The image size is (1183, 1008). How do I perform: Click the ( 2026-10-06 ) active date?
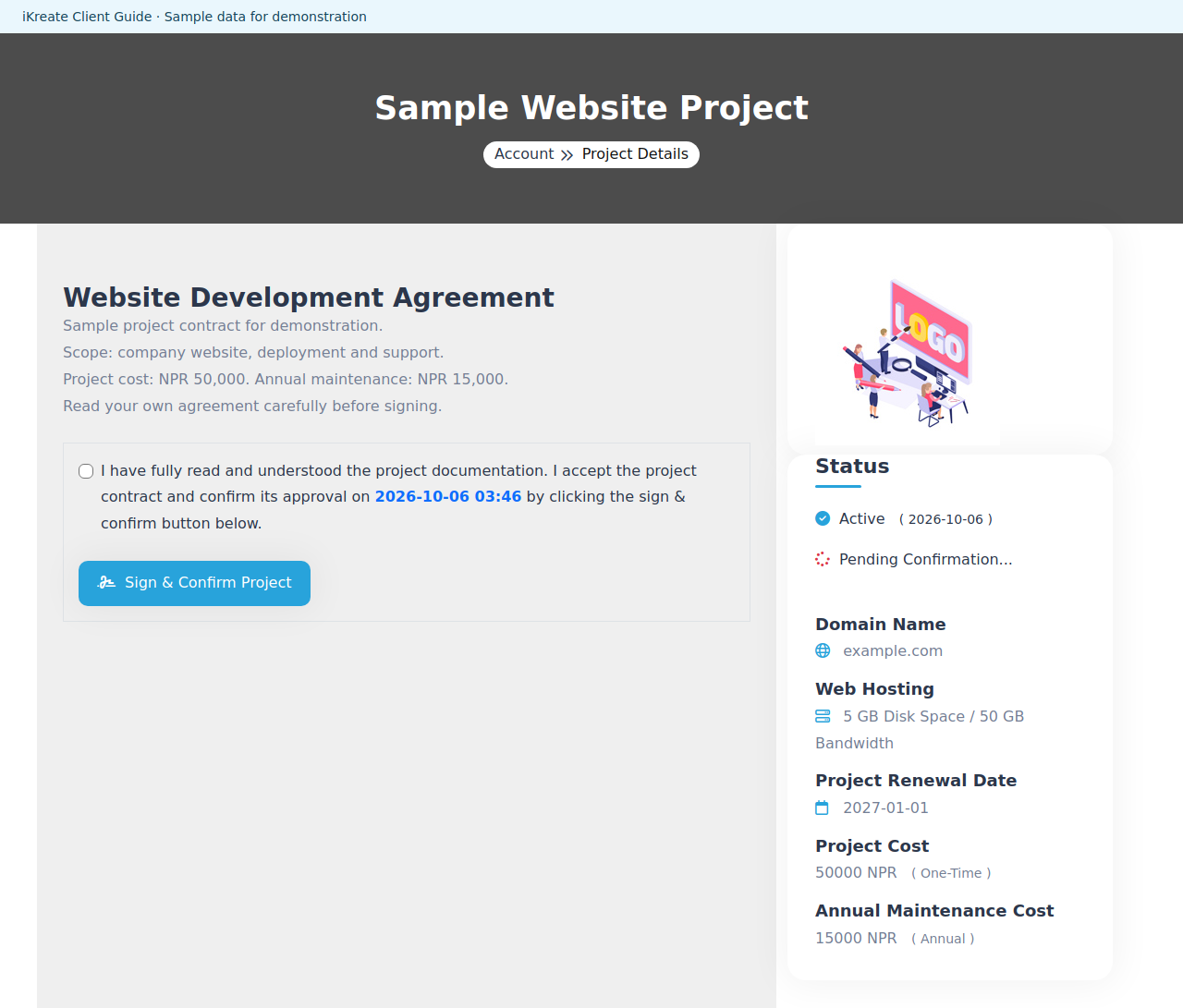pyautogui.click(x=945, y=519)
